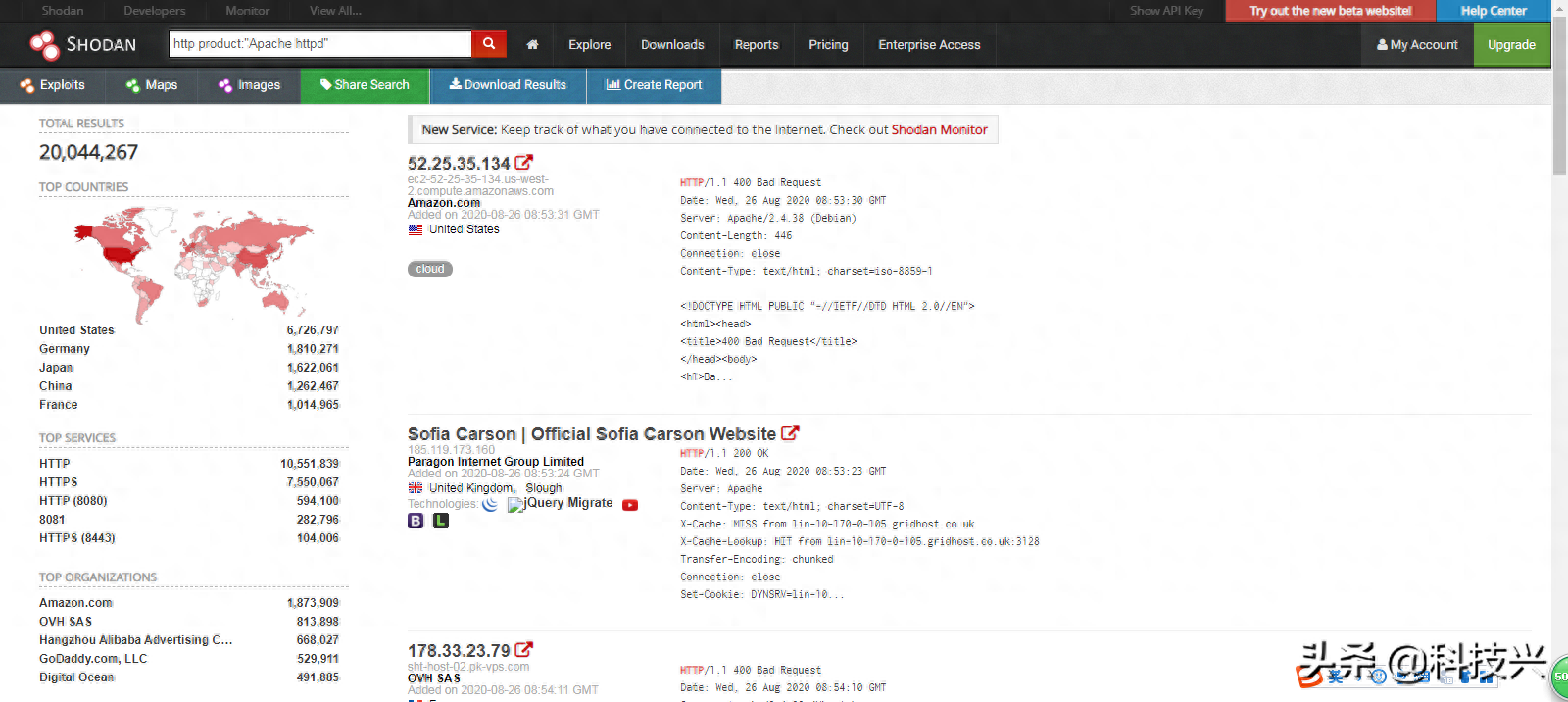Open Exploits from the sub-toolbar
The width and height of the screenshot is (1568, 702).
(53, 85)
